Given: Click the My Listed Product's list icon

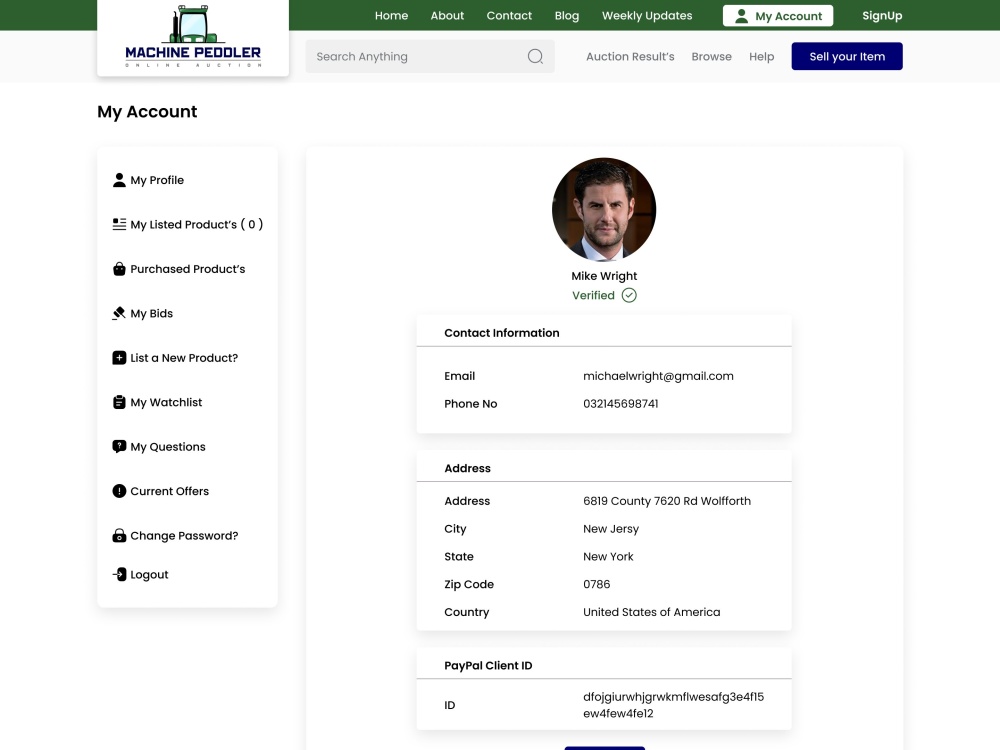Looking at the screenshot, I should [119, 224].
